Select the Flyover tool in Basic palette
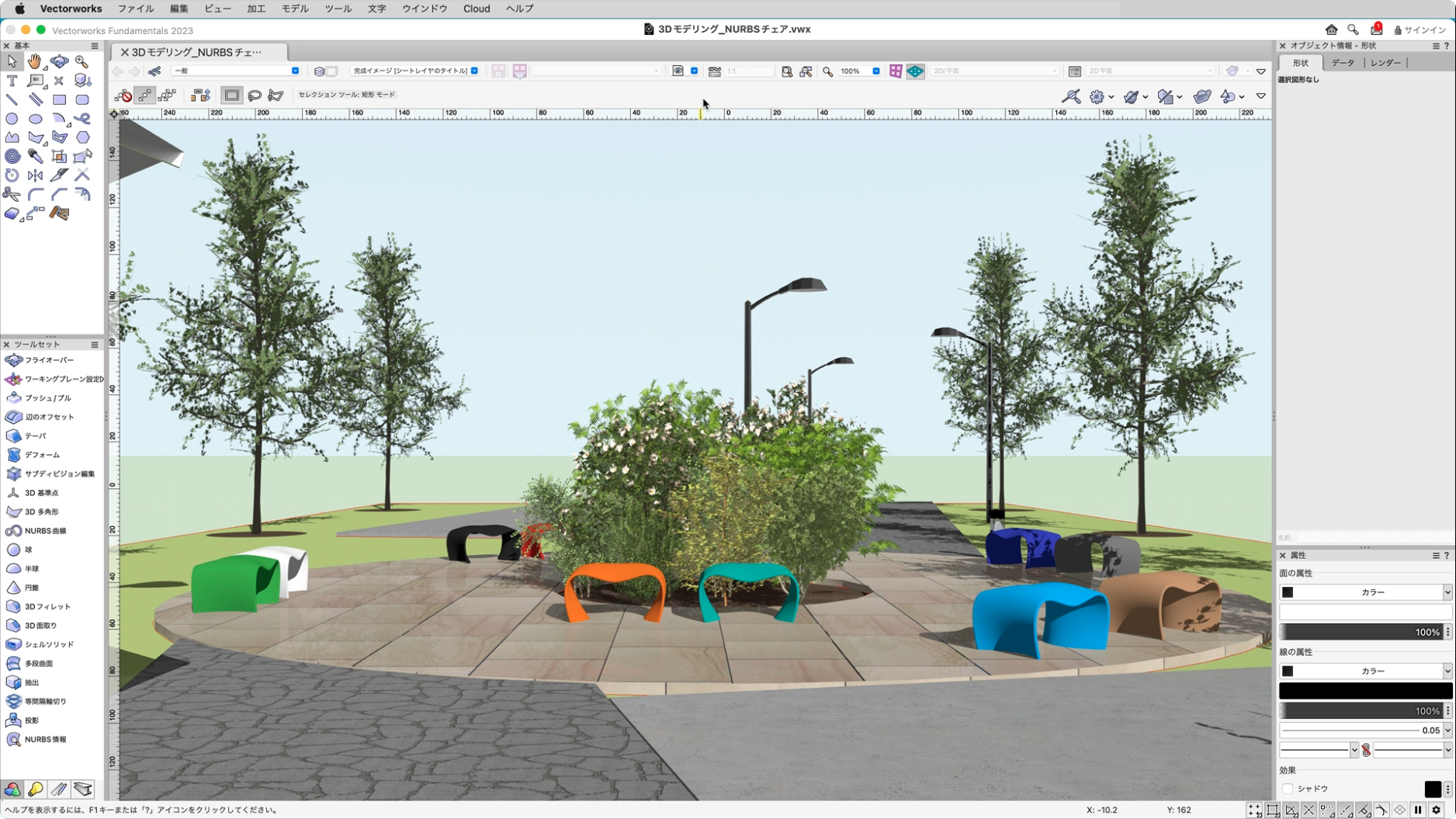The height and width of the screenshot is (819, 1456). point(59,61)
